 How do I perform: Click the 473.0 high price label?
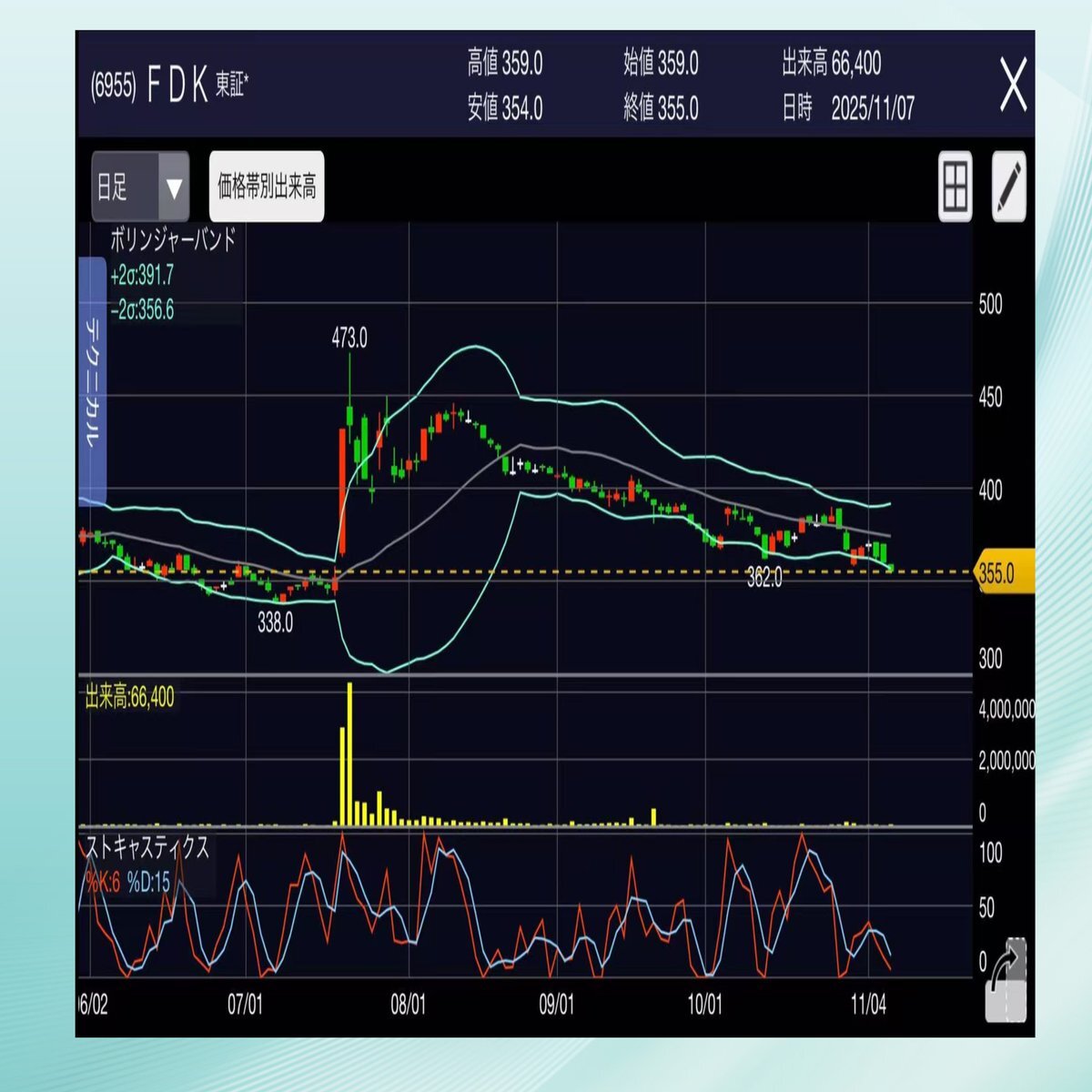point(349,339)
